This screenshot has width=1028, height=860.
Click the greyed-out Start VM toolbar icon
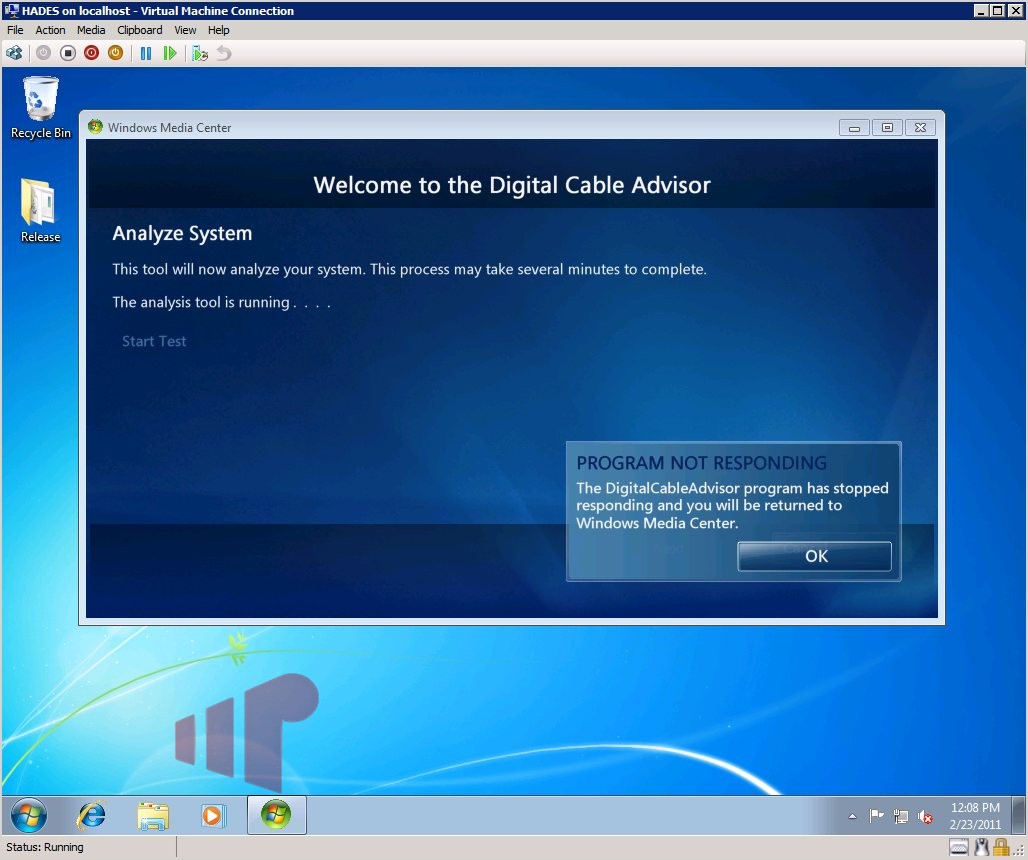point(43,53)
